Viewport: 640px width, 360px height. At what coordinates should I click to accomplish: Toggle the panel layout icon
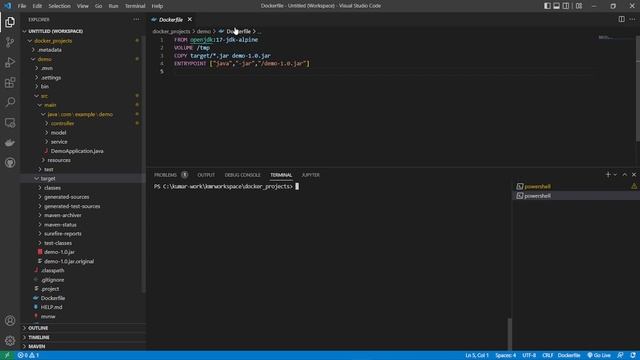coord(556,6)
